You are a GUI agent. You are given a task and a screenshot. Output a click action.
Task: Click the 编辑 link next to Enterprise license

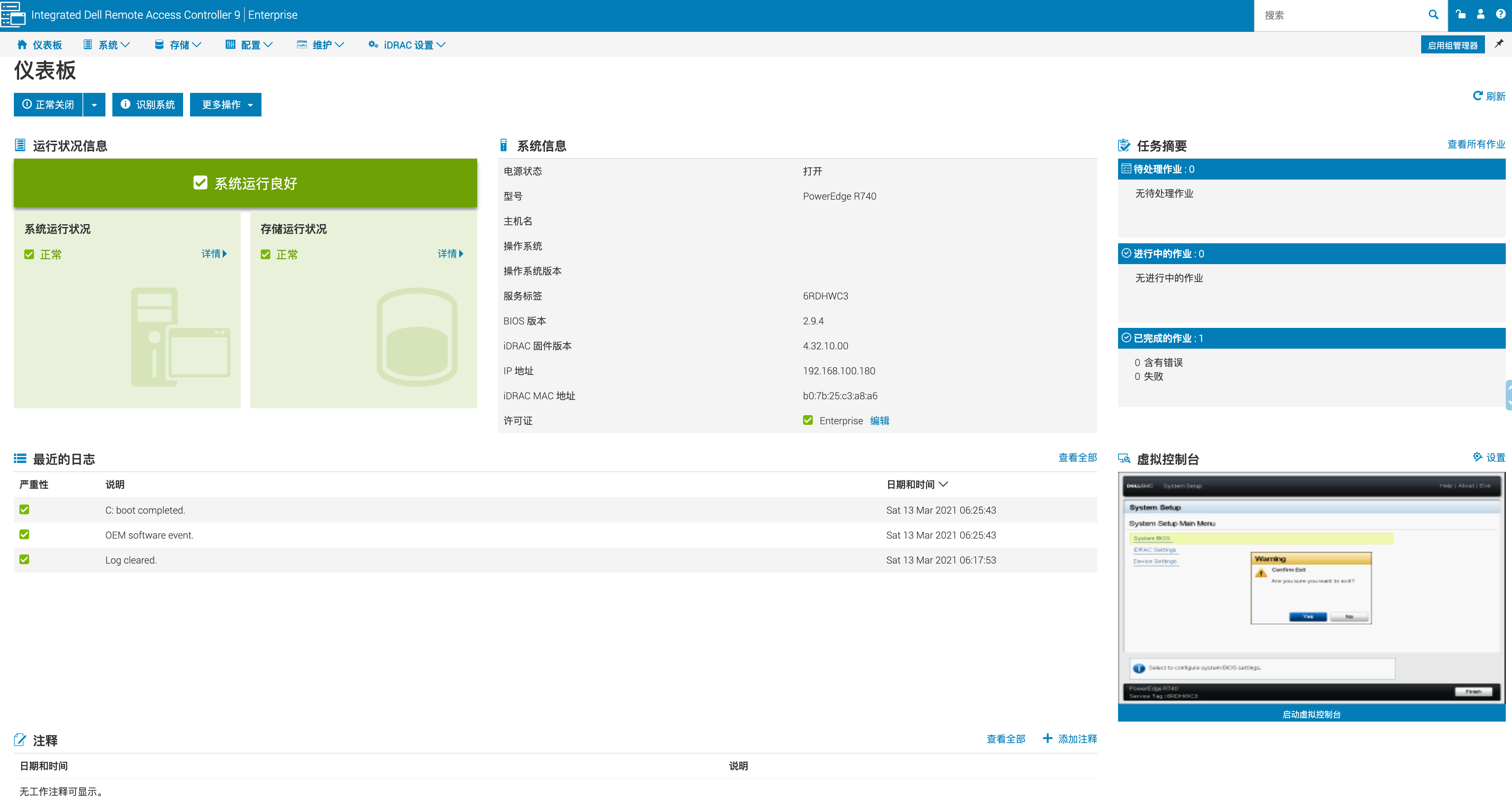[879, 421]
